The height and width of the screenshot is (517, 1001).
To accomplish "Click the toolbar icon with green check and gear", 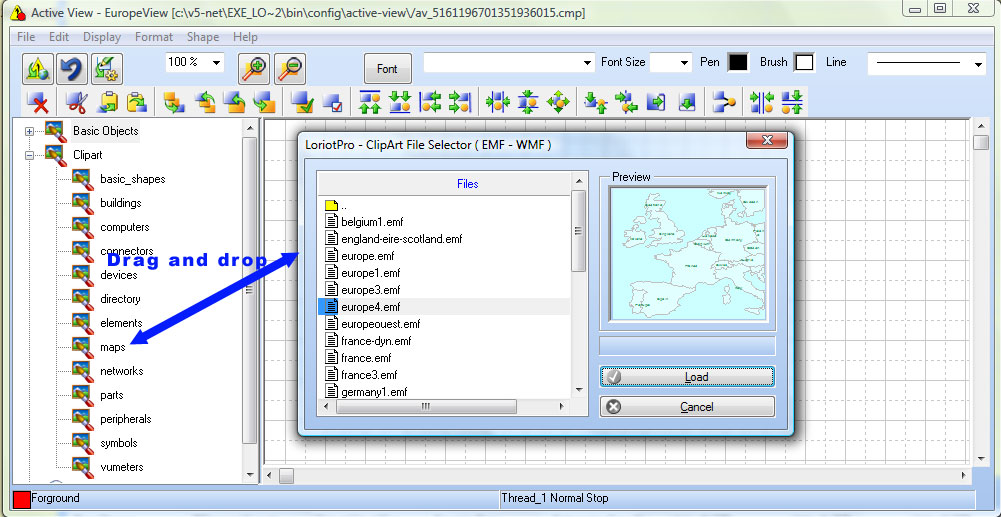I will pos(107,68).
